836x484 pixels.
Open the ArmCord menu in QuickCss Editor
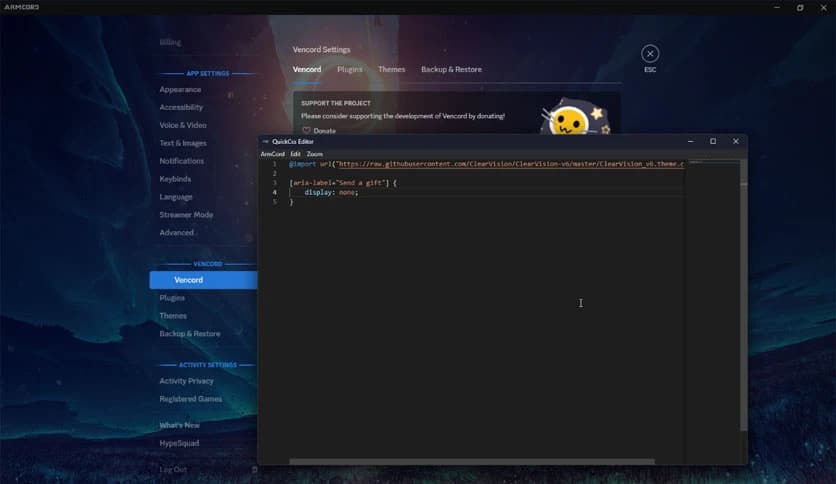pos(272,154)
